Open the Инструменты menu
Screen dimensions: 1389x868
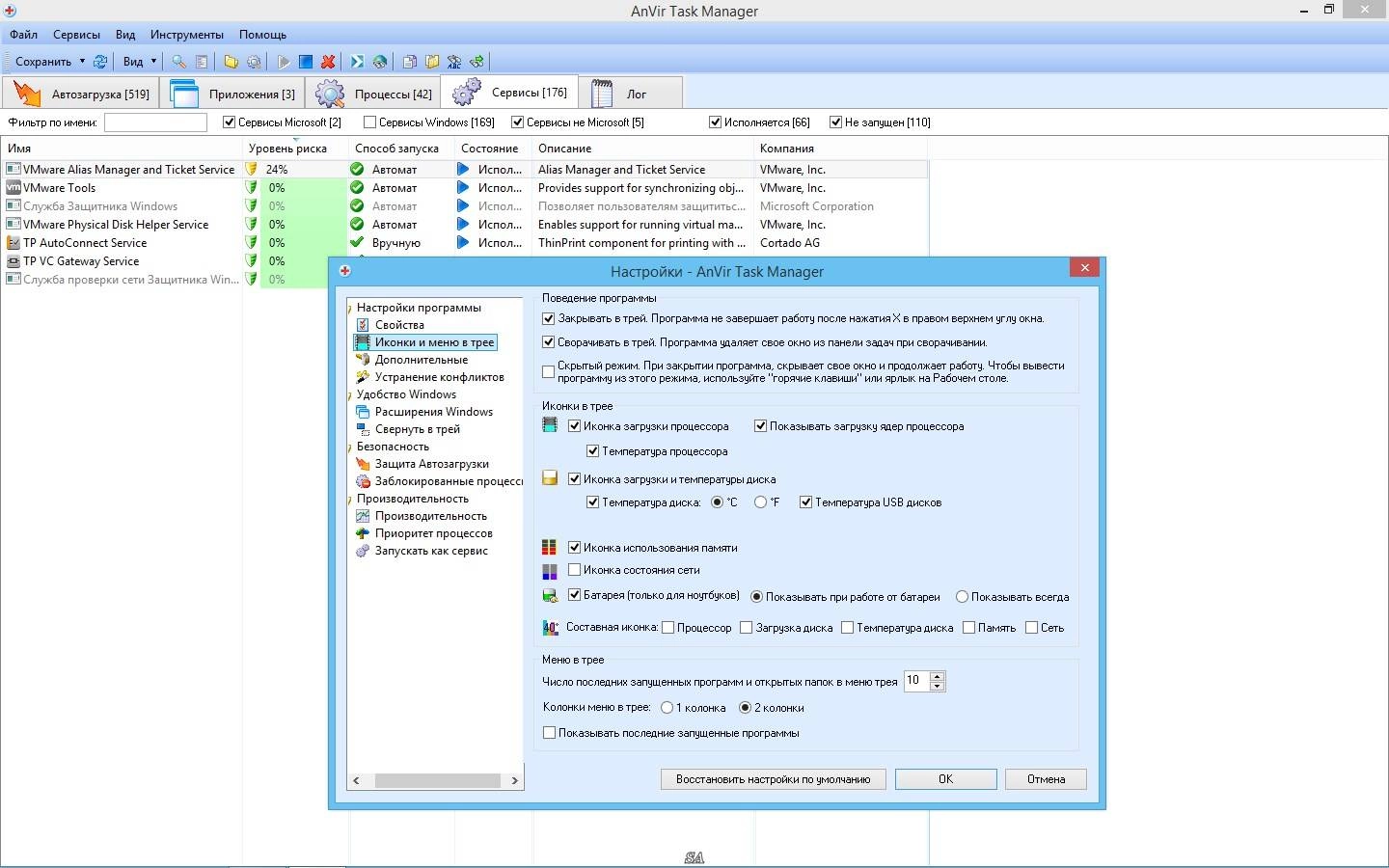tap(187, 34)
